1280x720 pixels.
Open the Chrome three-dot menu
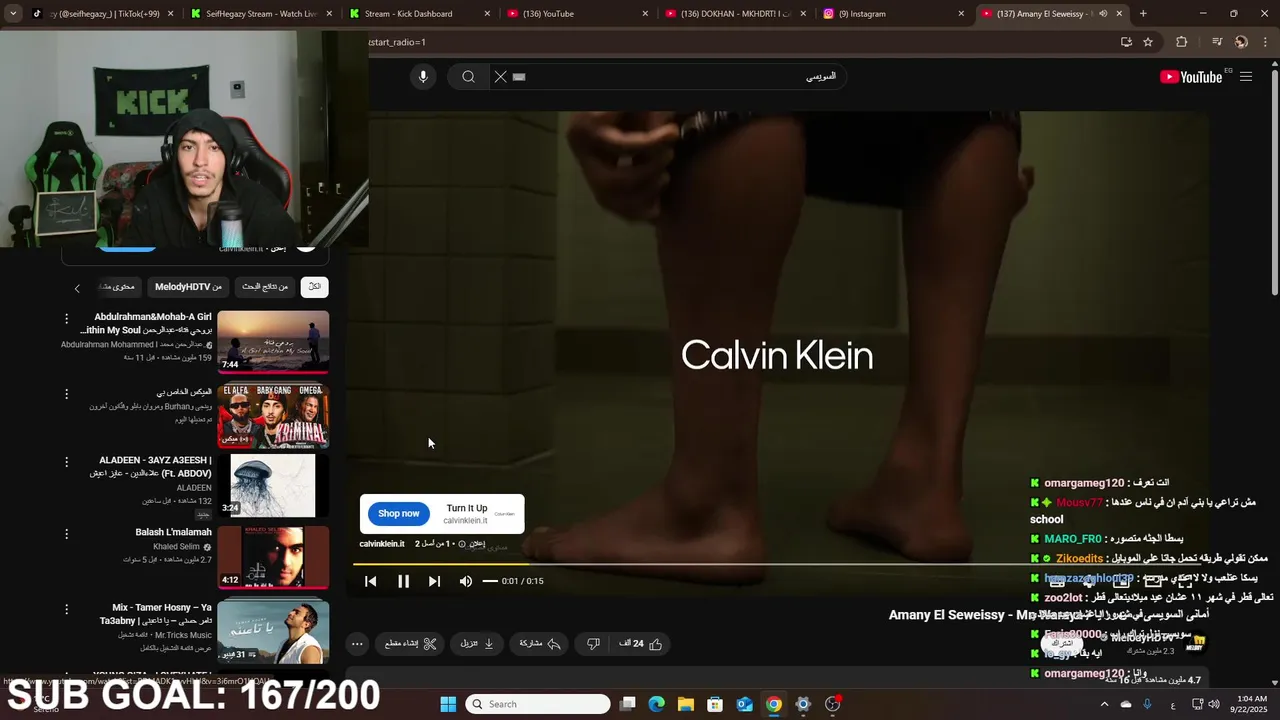pos(1264,42)
